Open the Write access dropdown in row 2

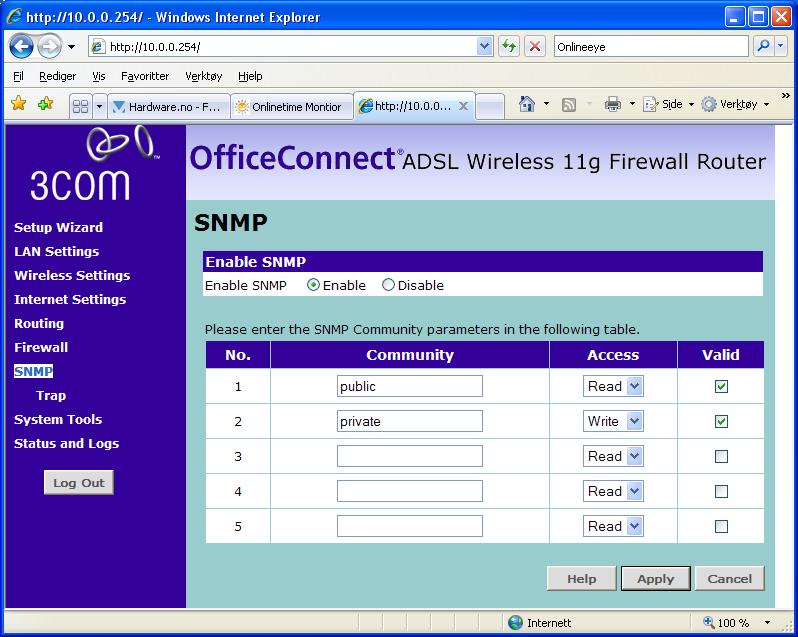point(613,421)
